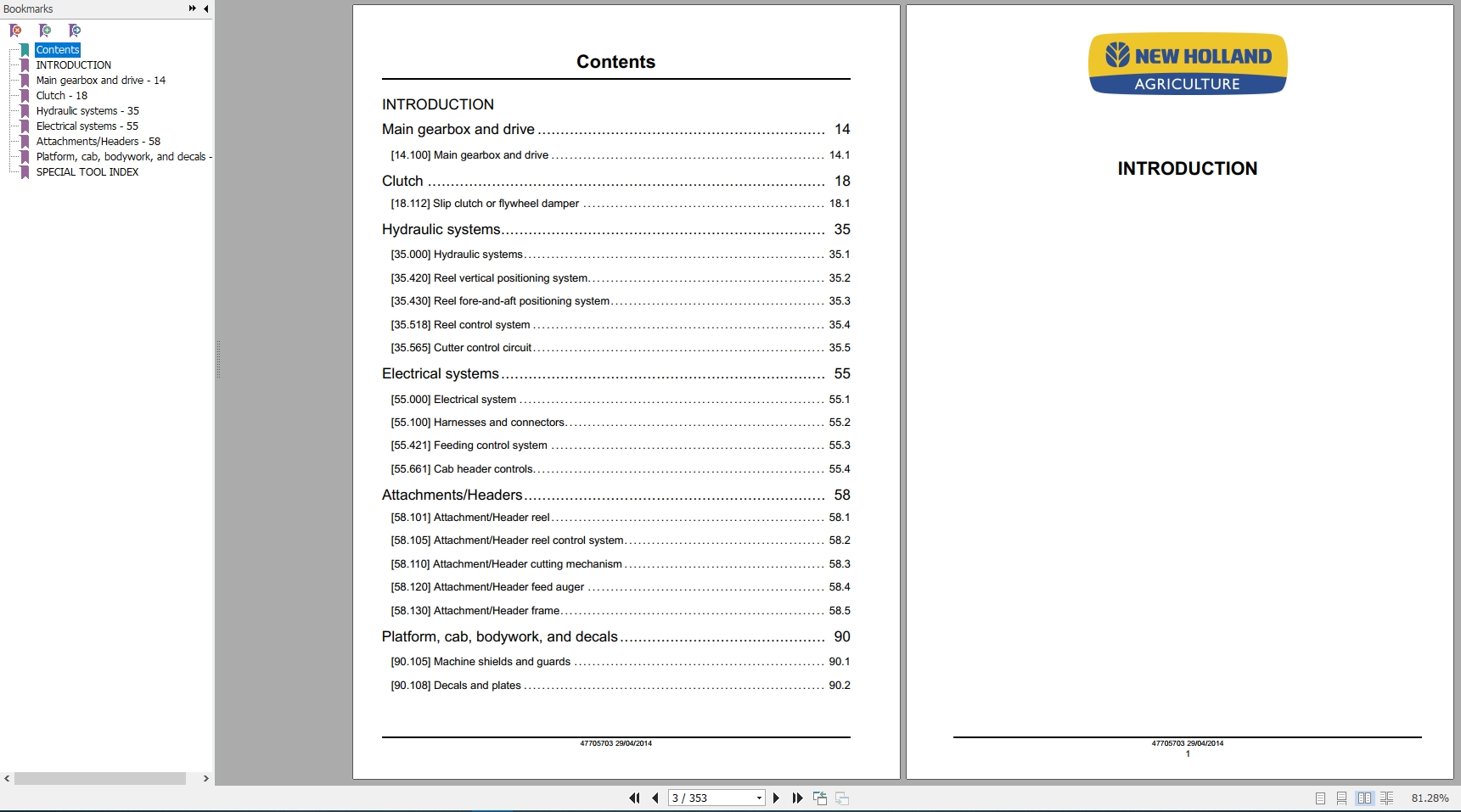Show cover page in facing mode

(x=1387, y=798)
